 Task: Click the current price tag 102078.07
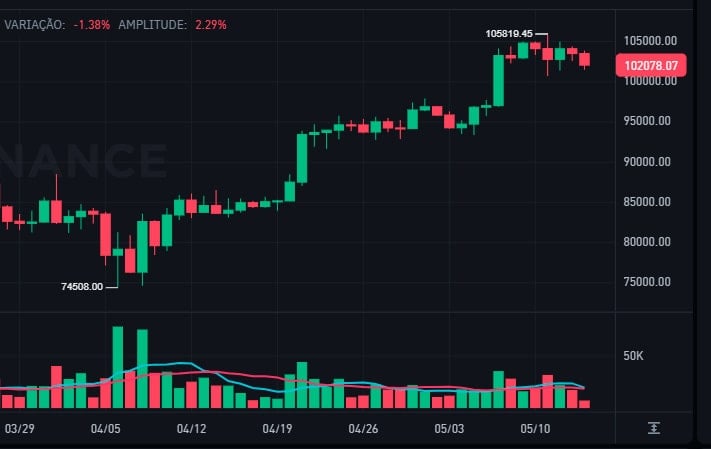click(650, 65)
